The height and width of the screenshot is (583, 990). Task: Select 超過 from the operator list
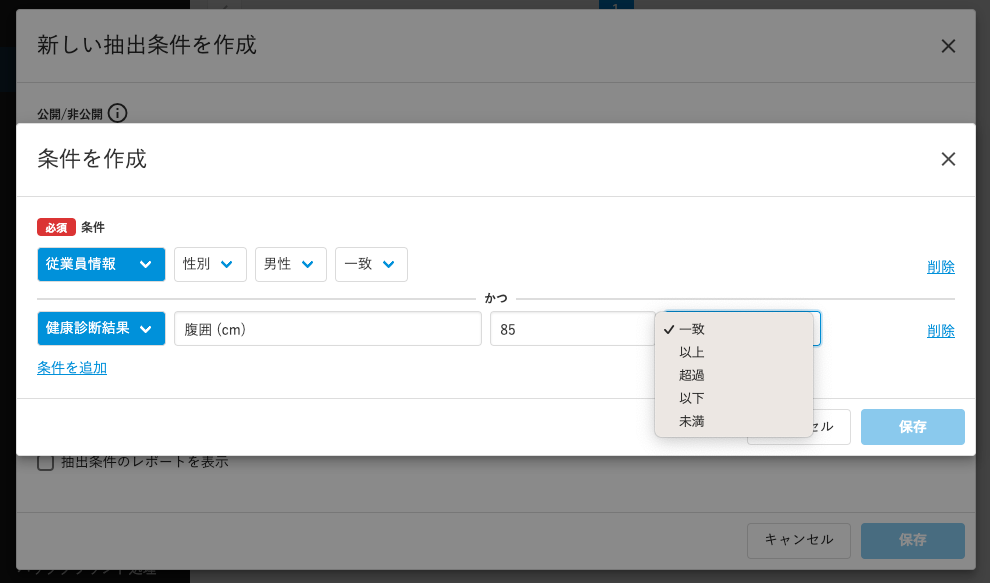692,375
